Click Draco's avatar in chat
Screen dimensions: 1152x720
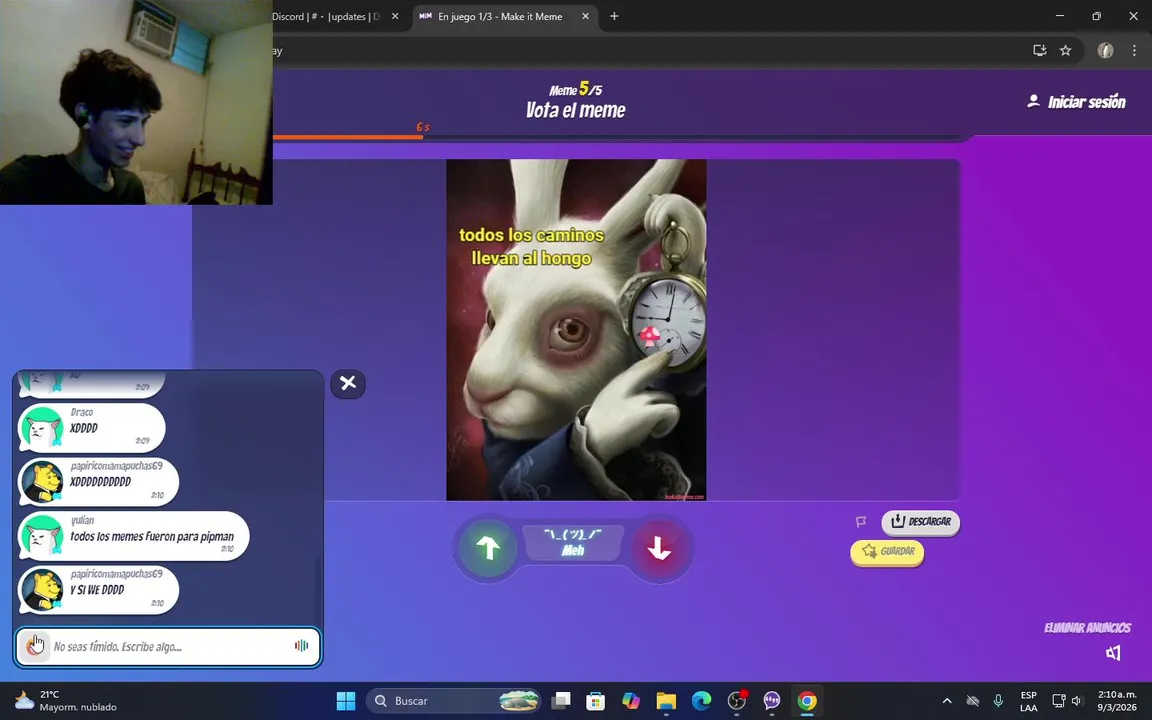tap(42, 428)
